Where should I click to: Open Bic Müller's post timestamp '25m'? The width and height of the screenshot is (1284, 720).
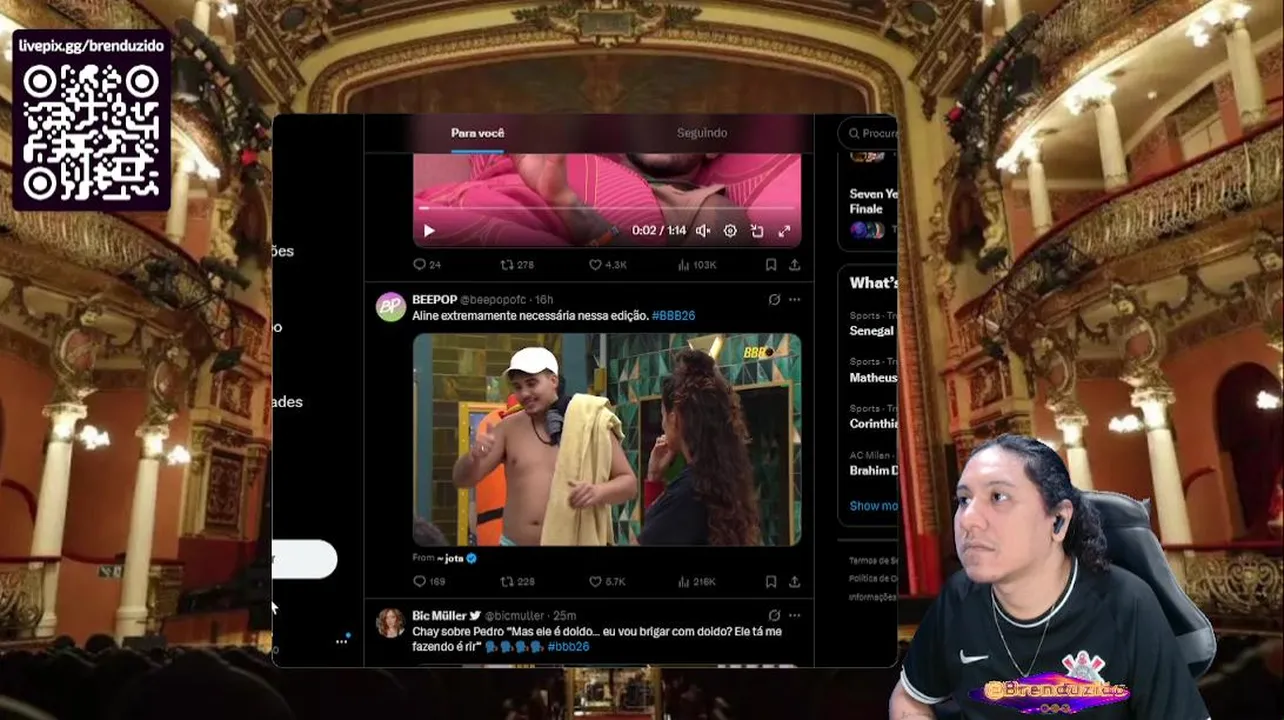click(565, 616)
